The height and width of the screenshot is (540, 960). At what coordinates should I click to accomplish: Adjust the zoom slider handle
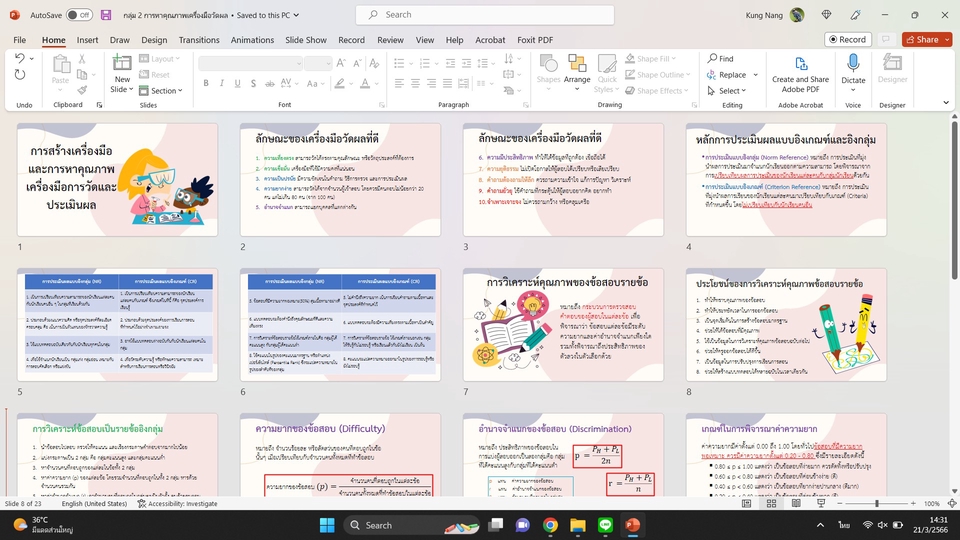click(x=877, y=503)
